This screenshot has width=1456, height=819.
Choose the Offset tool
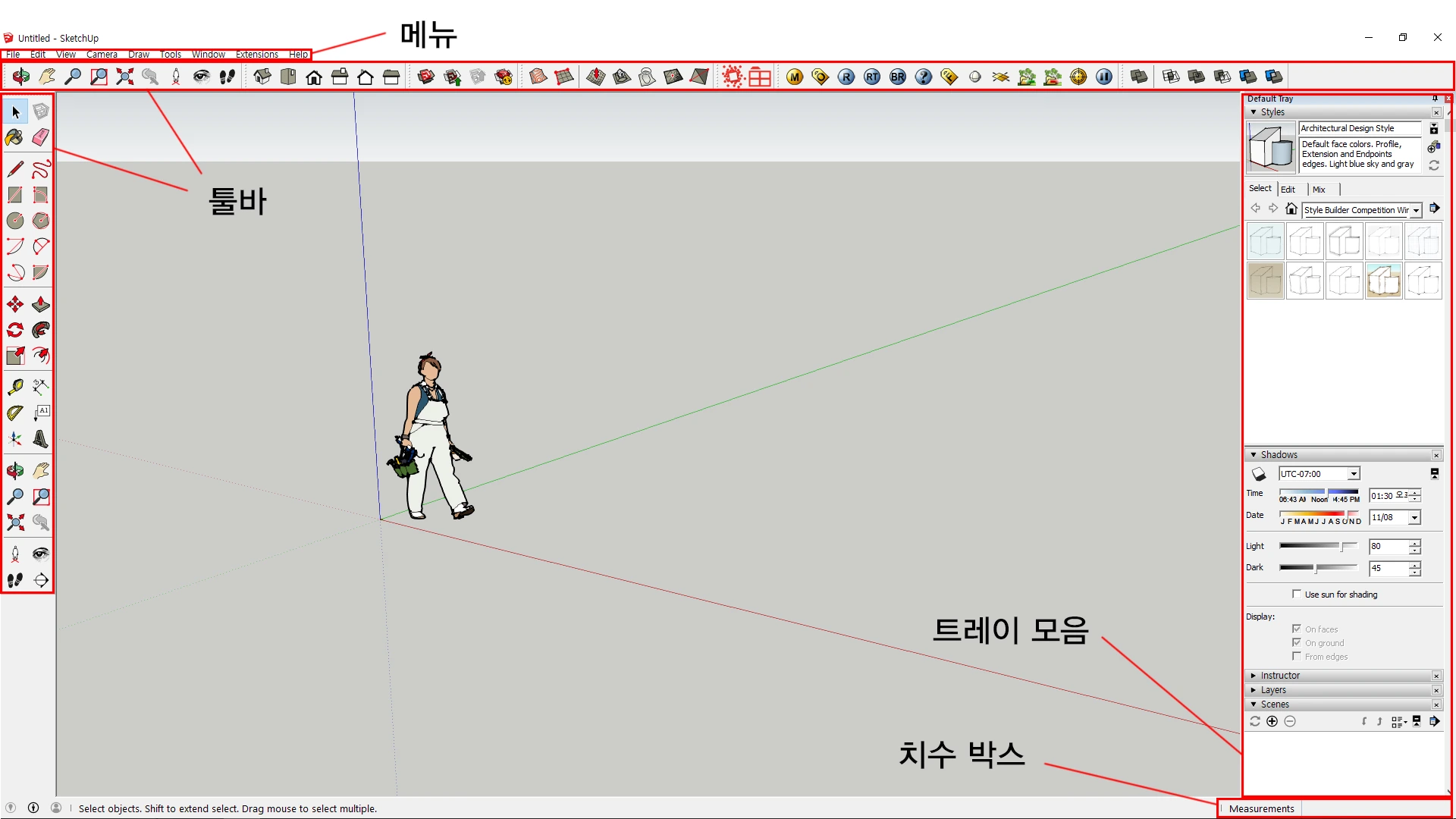click(41, 356)
